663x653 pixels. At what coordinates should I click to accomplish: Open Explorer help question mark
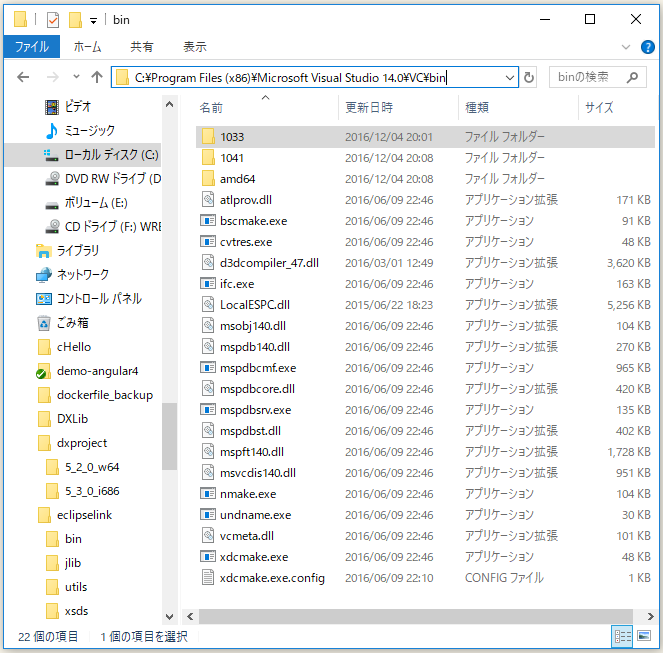click(647, 47)
